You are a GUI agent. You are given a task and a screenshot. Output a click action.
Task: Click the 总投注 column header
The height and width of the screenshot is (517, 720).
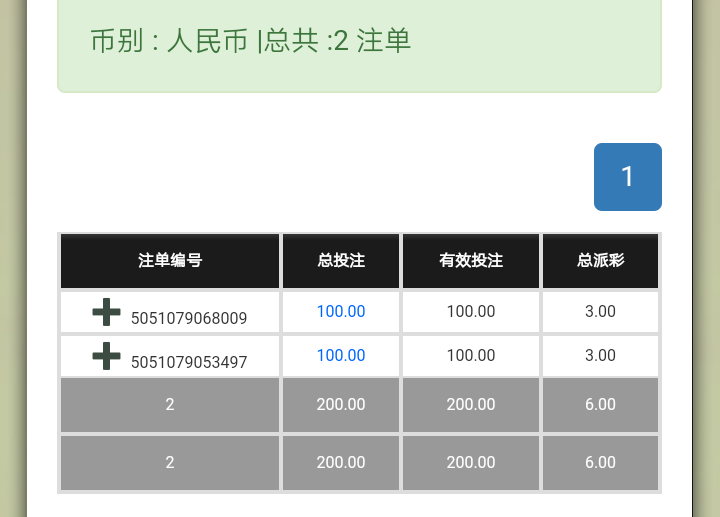341,261
